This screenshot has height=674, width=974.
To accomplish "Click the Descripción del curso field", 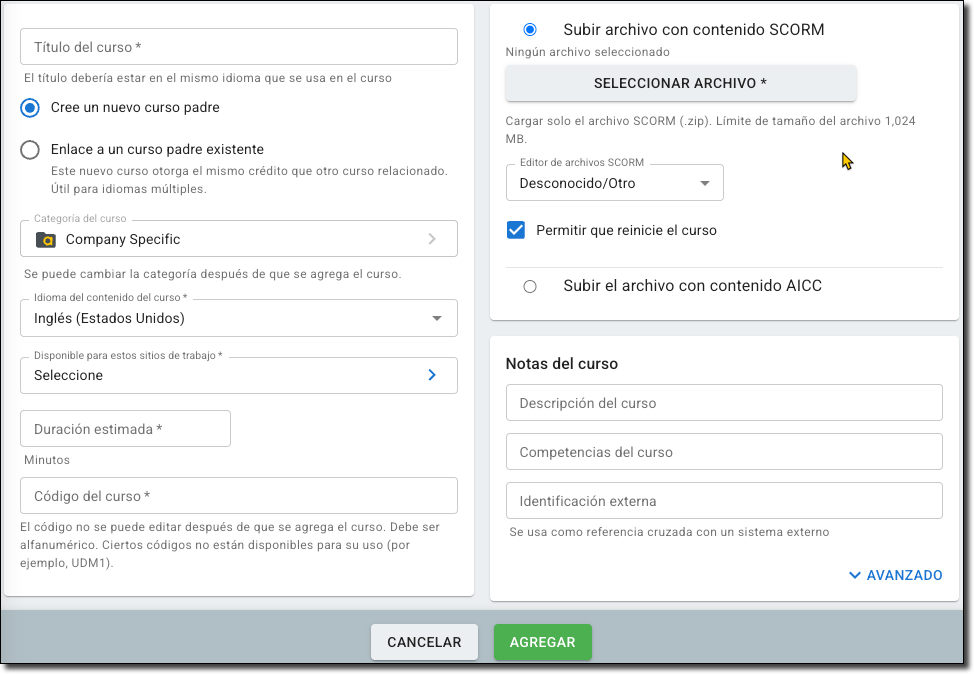I will [x=724, y=403].
